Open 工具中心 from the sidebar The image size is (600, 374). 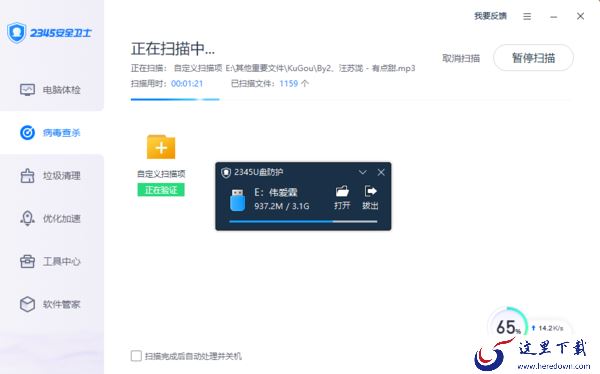pyautogui.click(x=52, y=261)
